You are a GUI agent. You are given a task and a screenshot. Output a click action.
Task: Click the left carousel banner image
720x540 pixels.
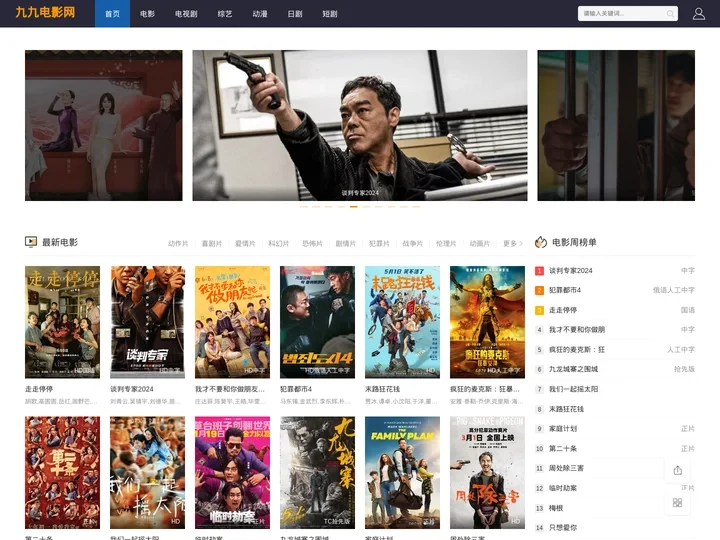click(x=104, y=125)
